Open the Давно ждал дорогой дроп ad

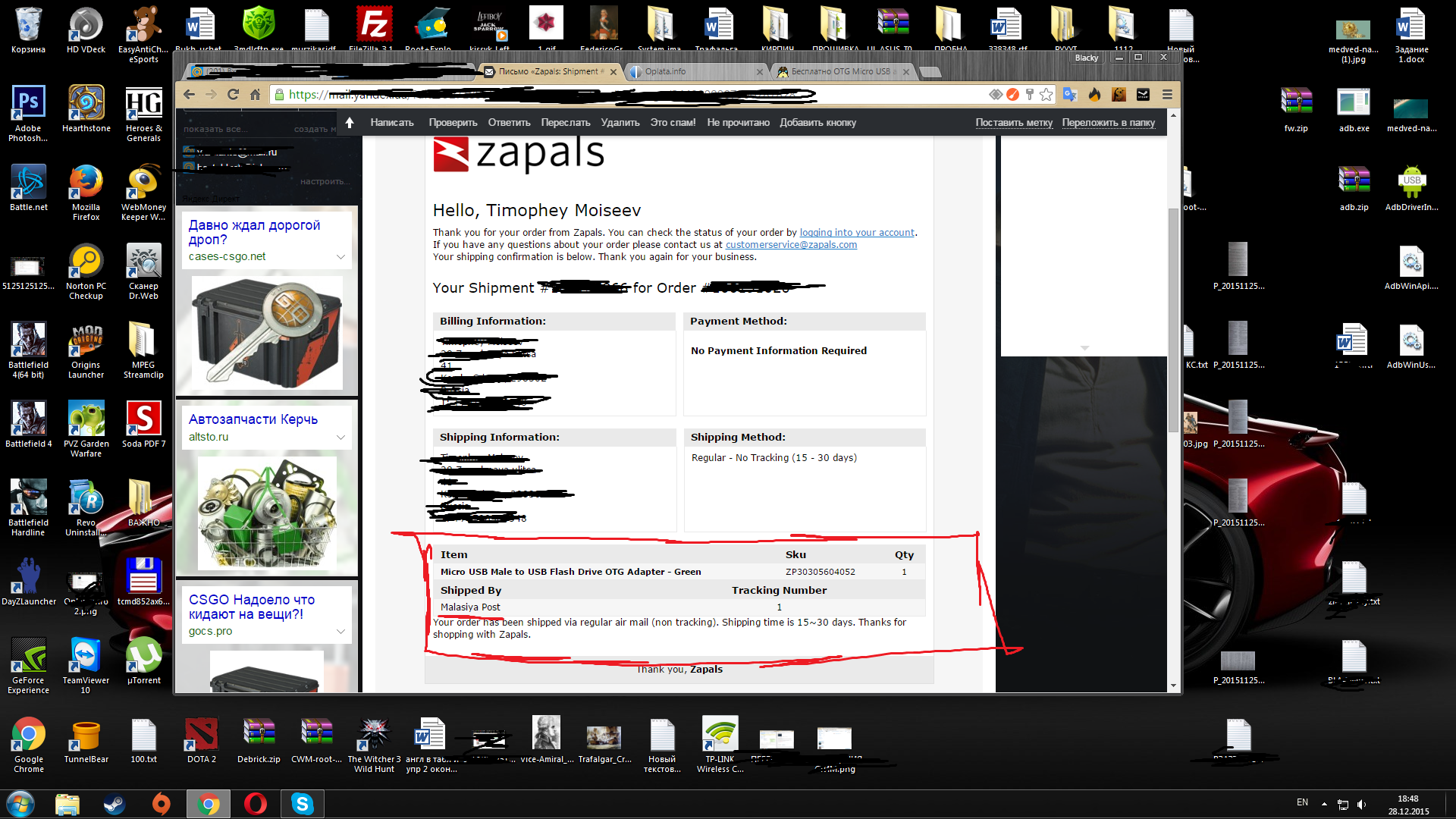(255, 232)
